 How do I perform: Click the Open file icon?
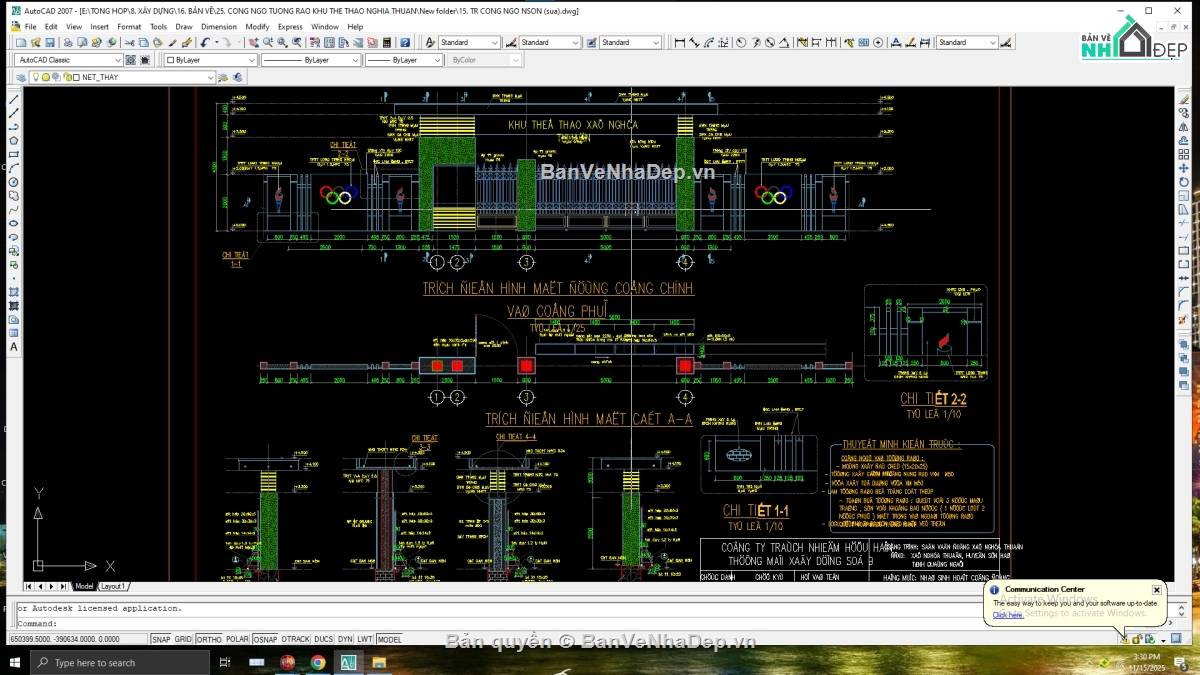click(x=35, y=42)
